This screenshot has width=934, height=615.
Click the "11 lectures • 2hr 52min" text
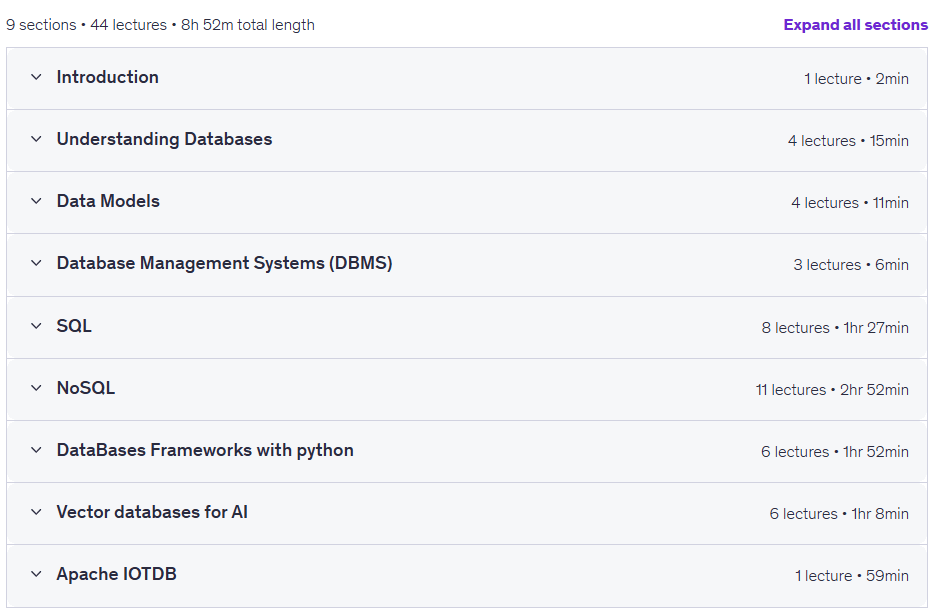(832, 390)
